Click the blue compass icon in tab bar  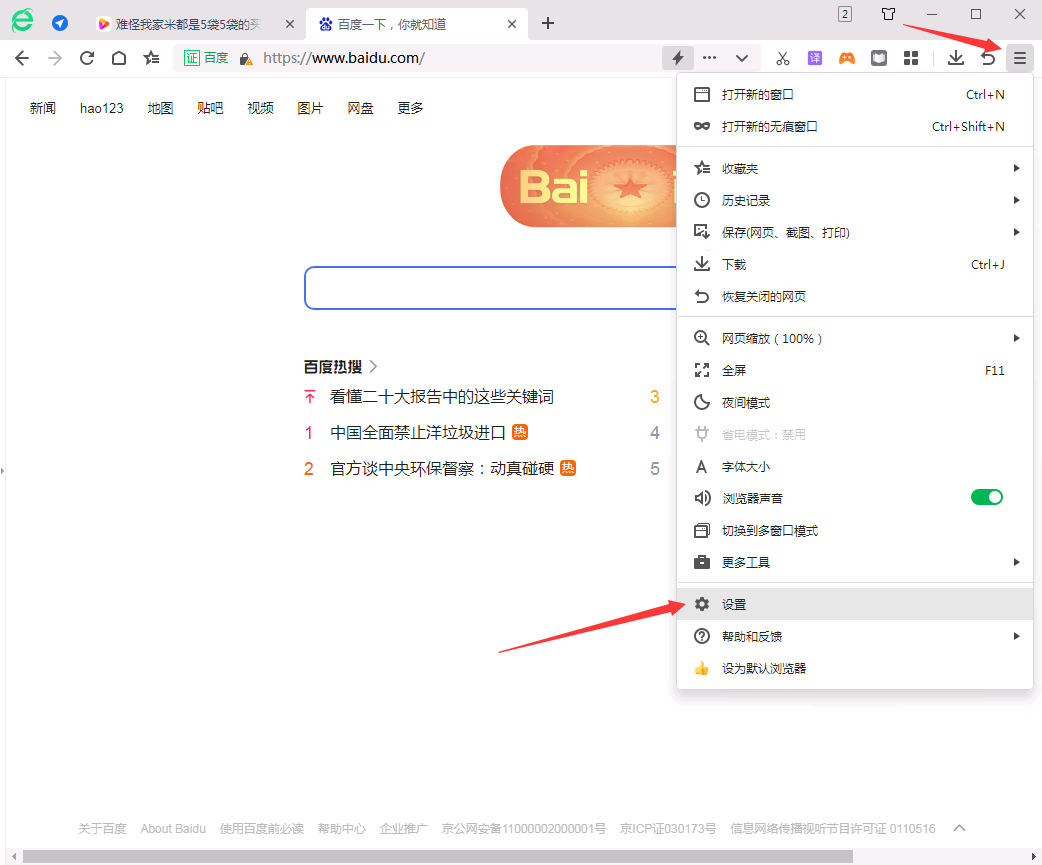60,23
